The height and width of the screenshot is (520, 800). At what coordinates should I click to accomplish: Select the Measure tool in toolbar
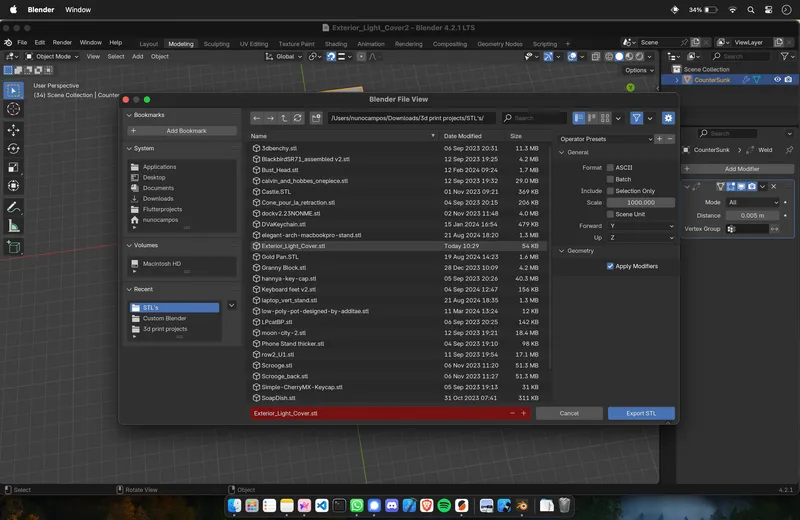[13, 226]
